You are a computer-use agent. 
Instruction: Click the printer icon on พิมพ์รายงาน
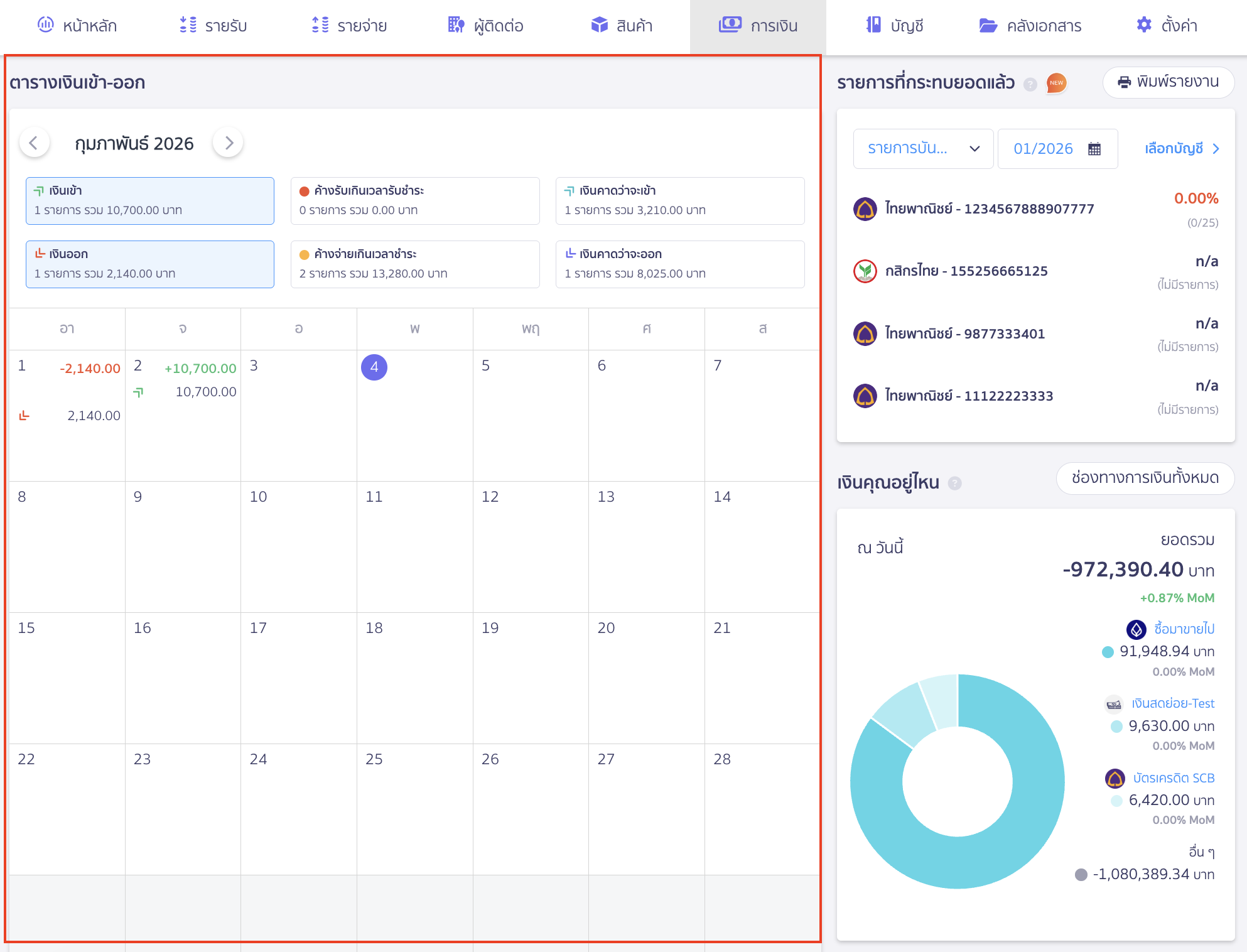1125,82
